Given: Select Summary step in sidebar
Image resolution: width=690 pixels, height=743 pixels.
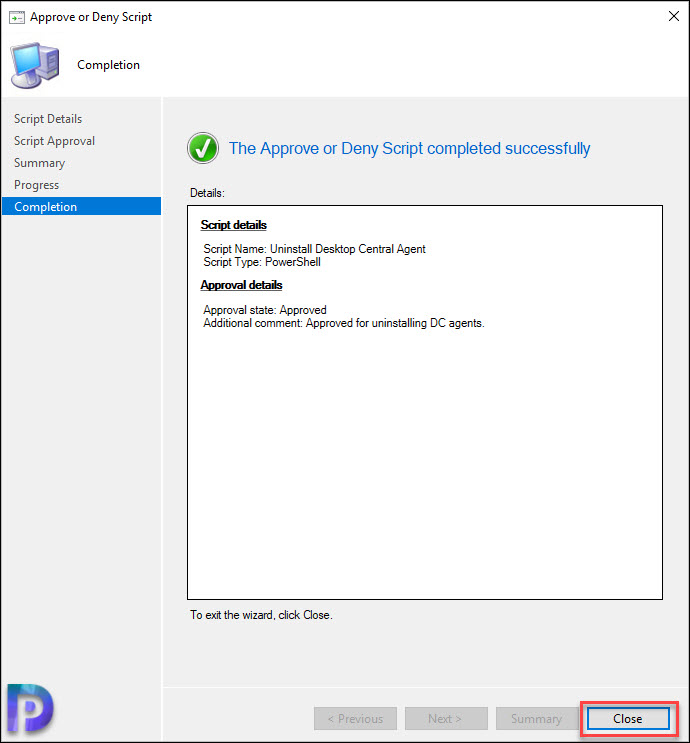Looking at the screenshot, I should (39, 163).
